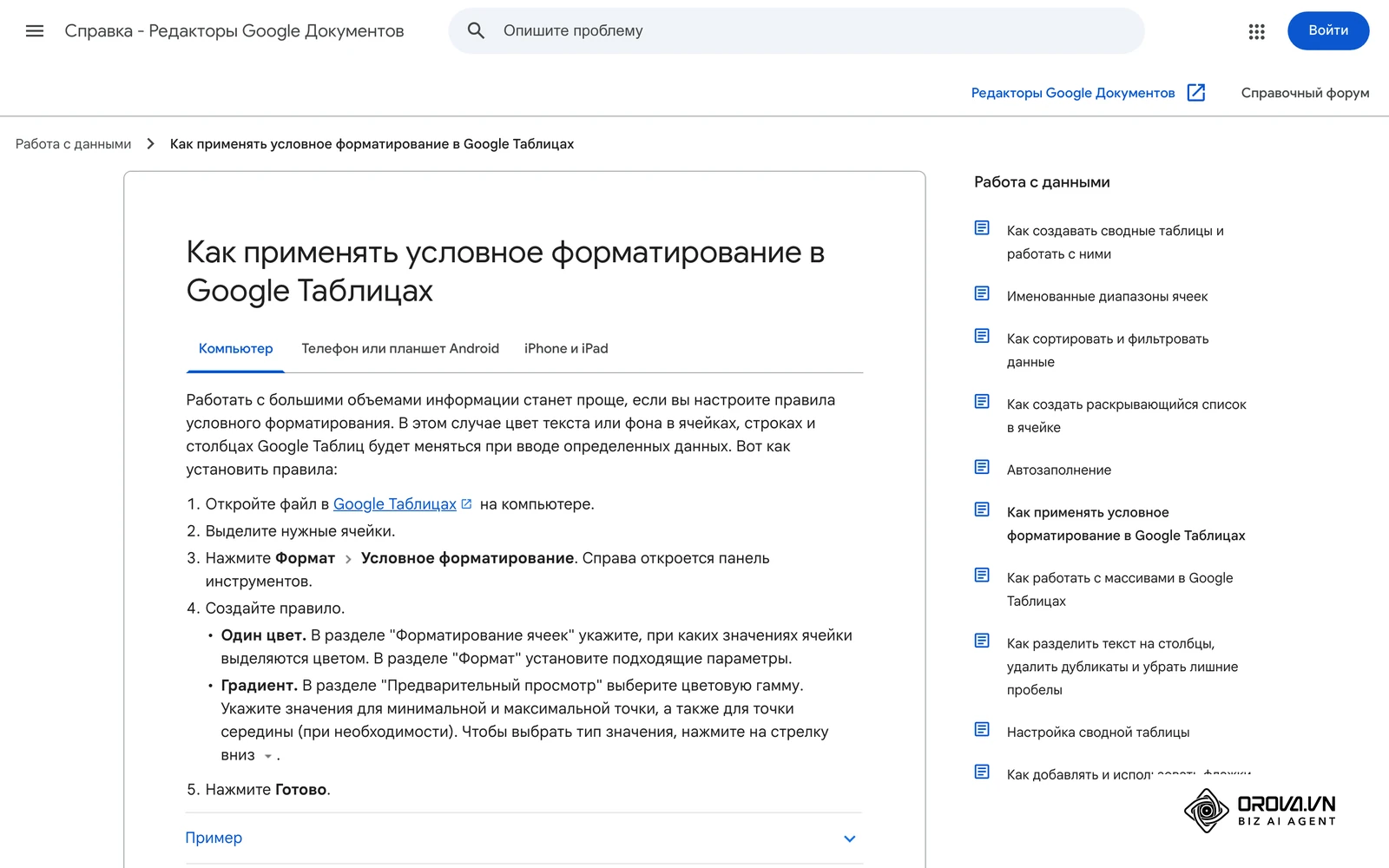This screenshot has height=868, width=1389.
Task: Click the article icon next to Как сортировать и фильтровать
Action: [982, 335]
